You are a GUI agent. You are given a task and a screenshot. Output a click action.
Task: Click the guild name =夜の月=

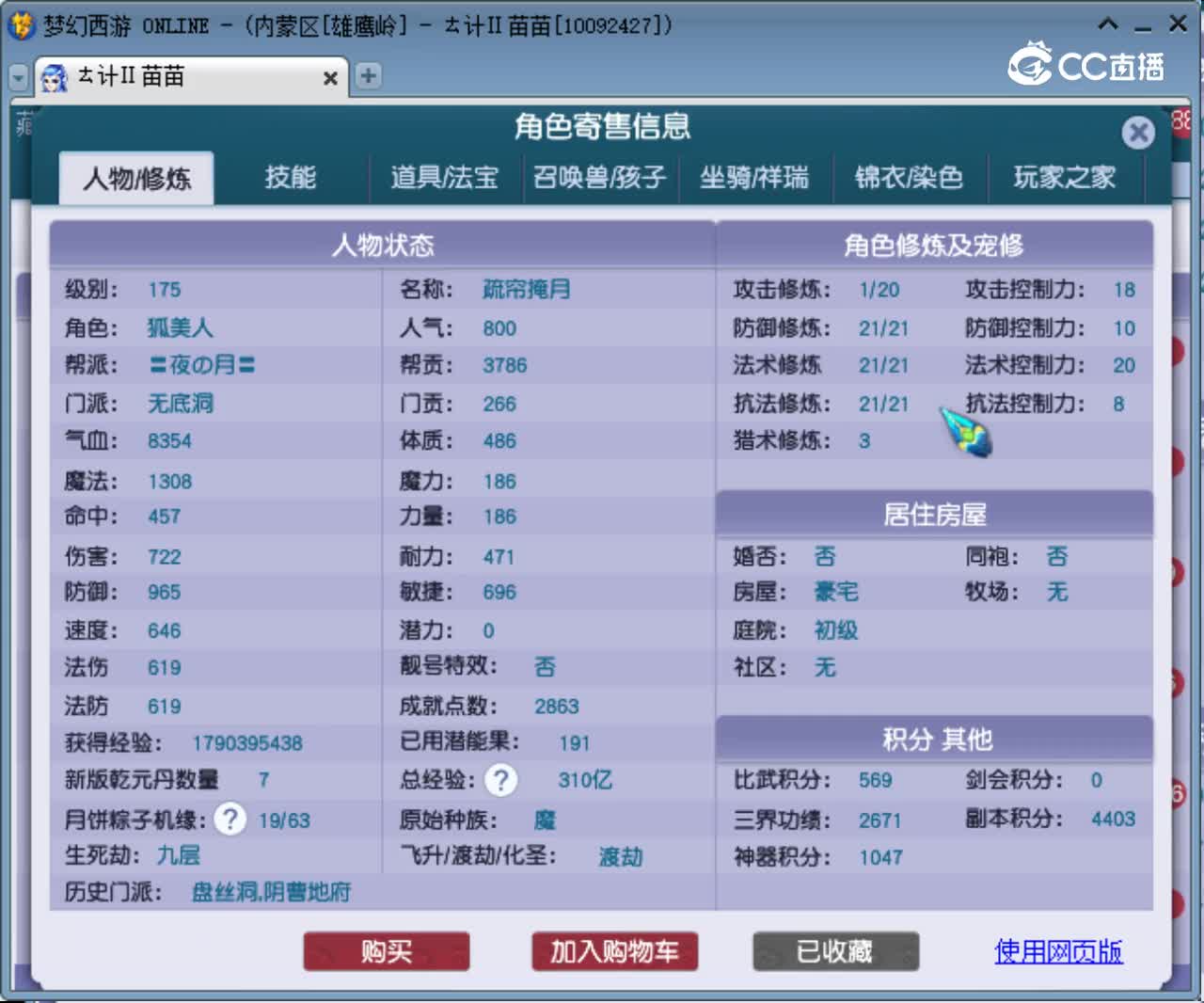click(x=202, y=365)
